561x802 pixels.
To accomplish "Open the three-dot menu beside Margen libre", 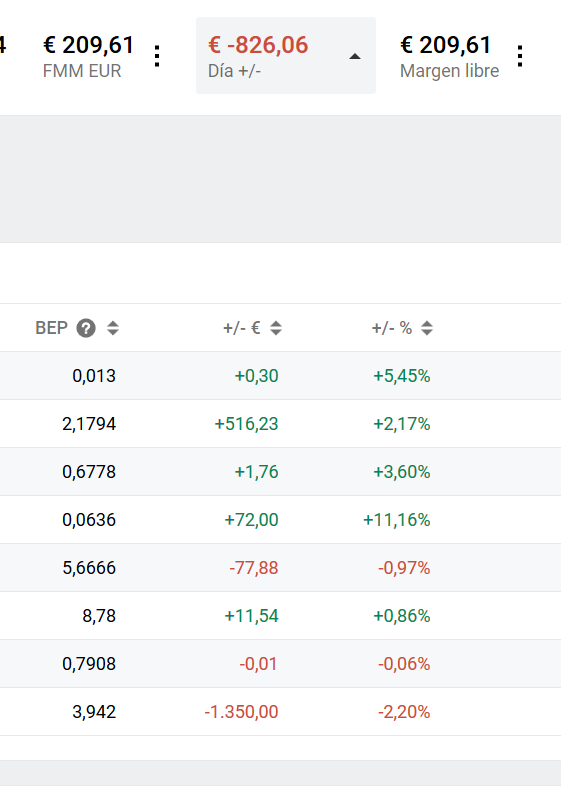I will [x=520, y=56].
